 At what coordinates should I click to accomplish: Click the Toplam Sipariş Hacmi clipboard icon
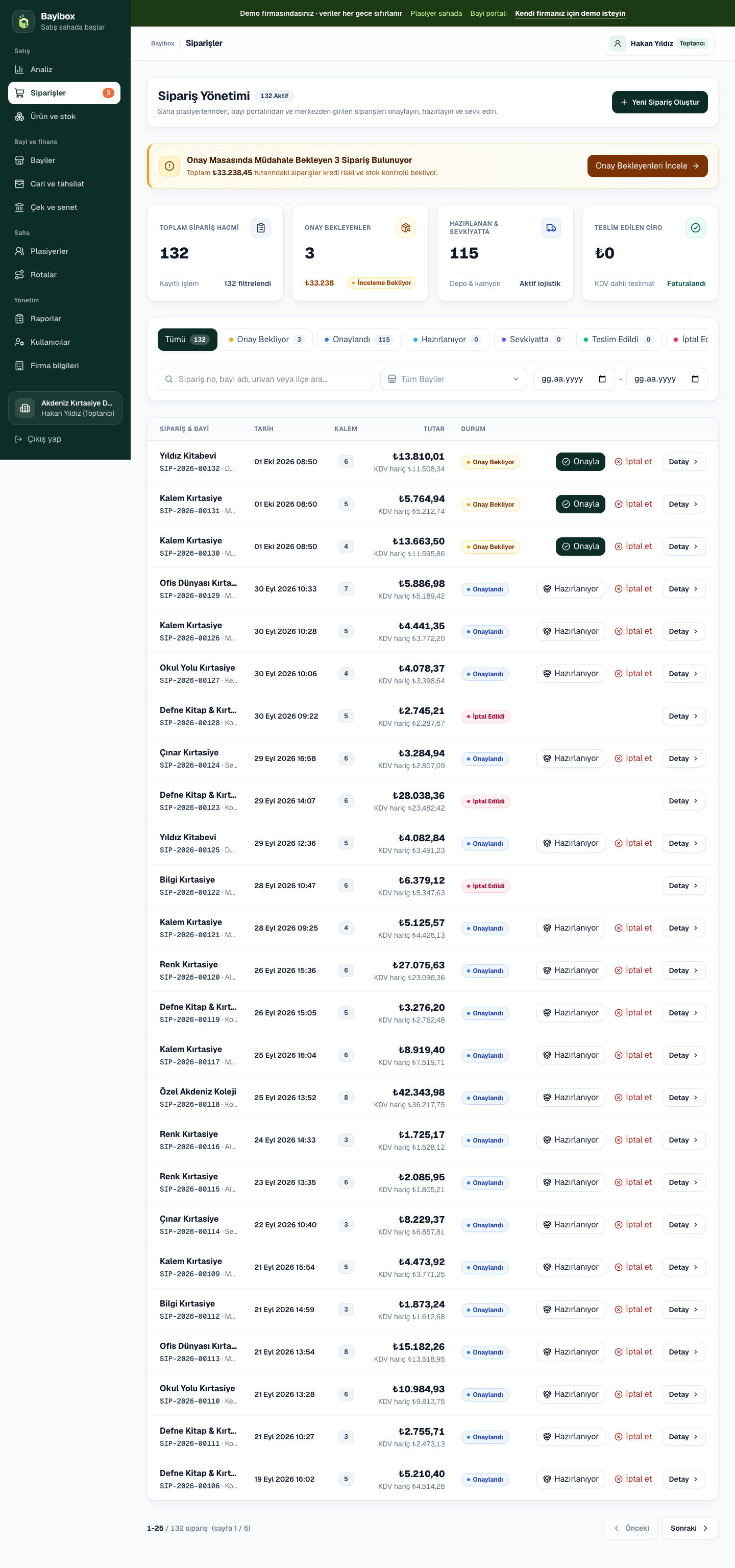(261, 228)
